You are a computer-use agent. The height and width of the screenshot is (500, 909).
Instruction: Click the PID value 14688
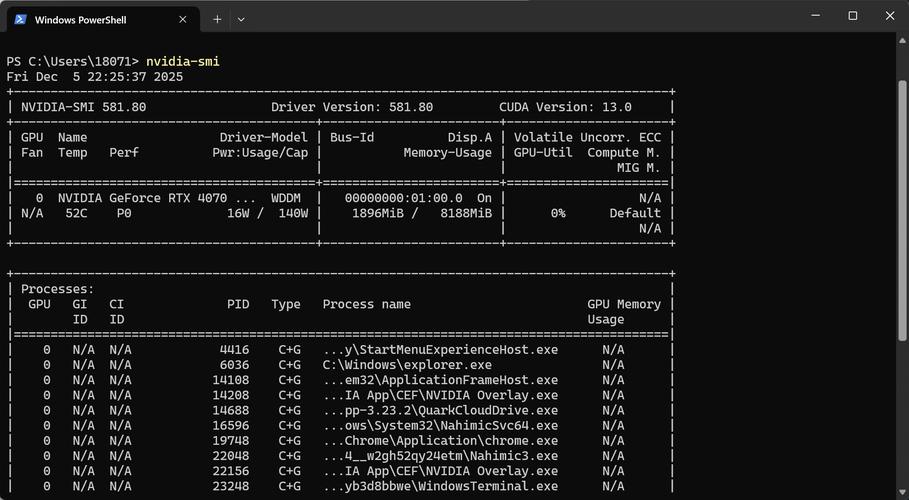231,410
